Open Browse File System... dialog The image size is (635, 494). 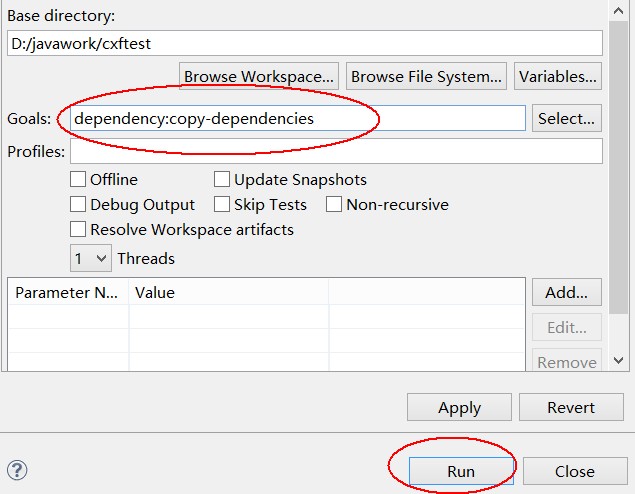point(426,76)
